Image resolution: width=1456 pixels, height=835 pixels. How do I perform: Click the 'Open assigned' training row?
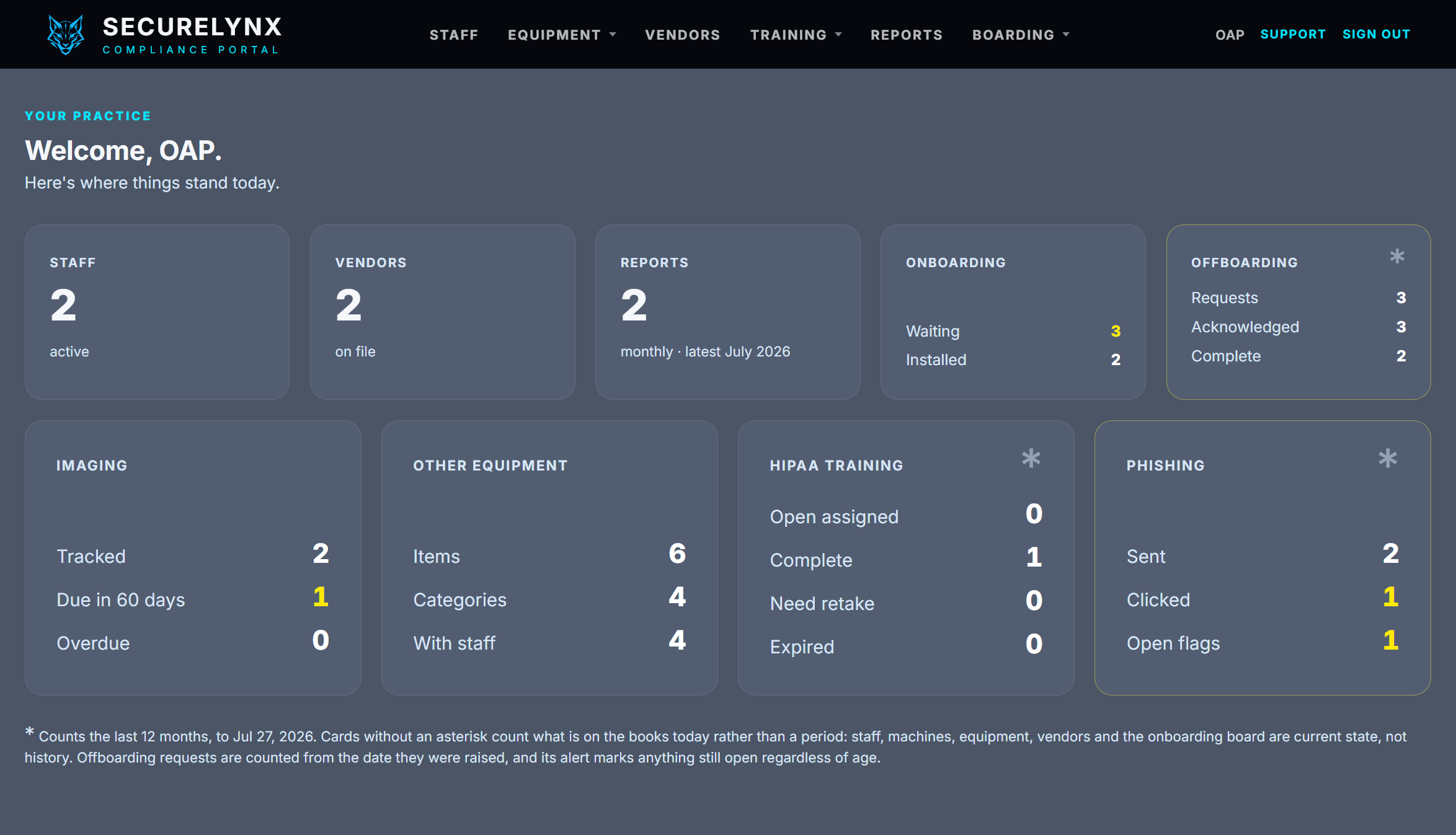click(x=906, y=515)
